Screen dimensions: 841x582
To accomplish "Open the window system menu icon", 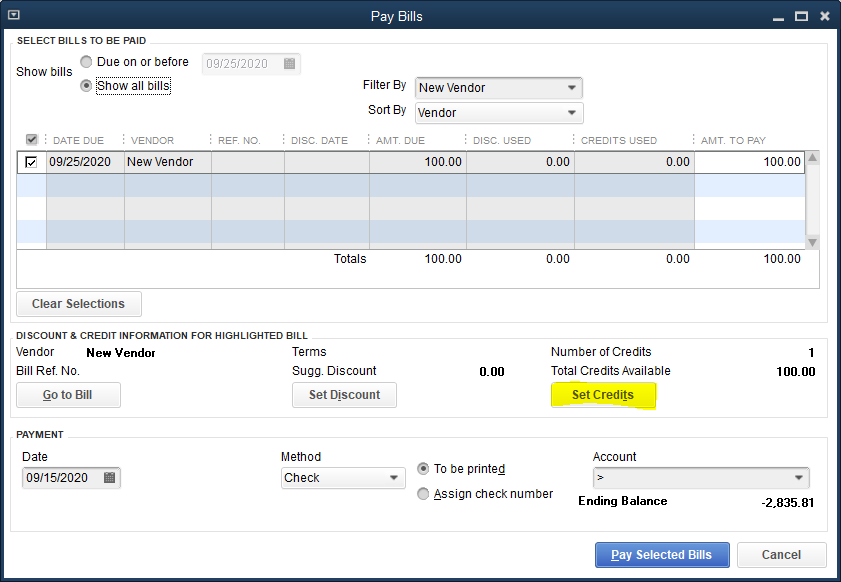I will 12,16.
